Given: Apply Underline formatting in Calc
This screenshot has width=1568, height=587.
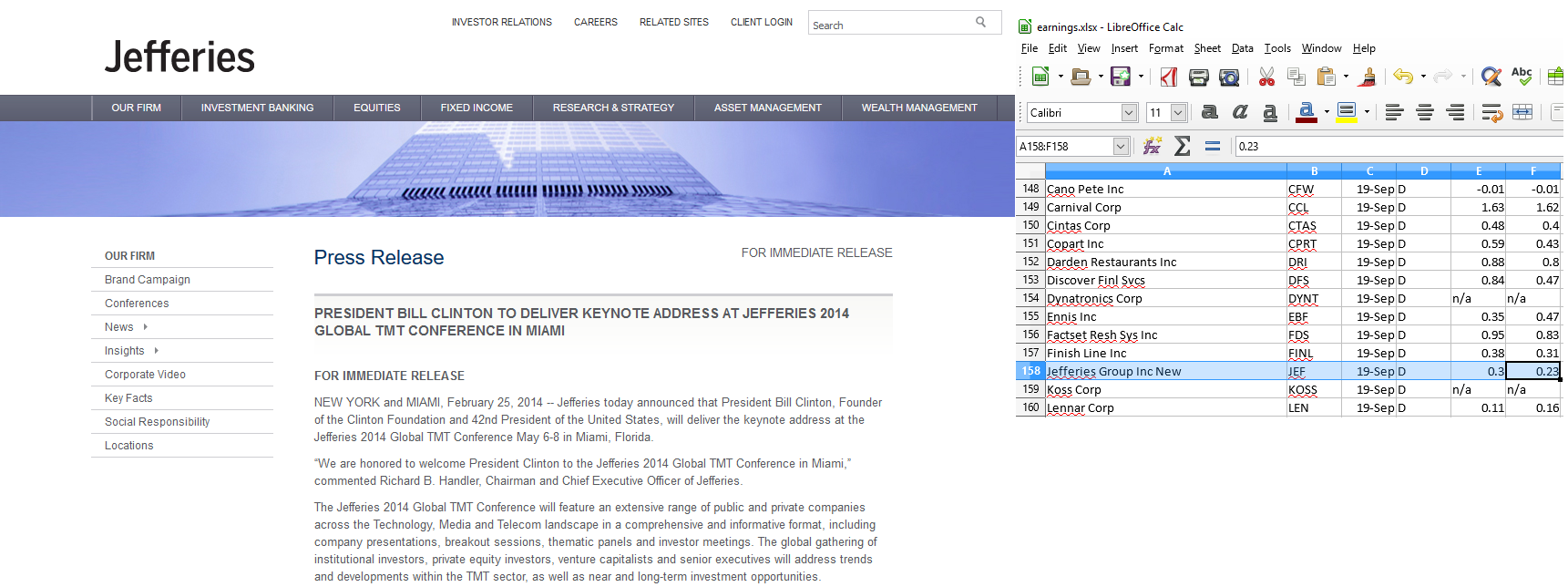Looking at the screenshot, I should pyautogui.click(x=1270, y=112).
